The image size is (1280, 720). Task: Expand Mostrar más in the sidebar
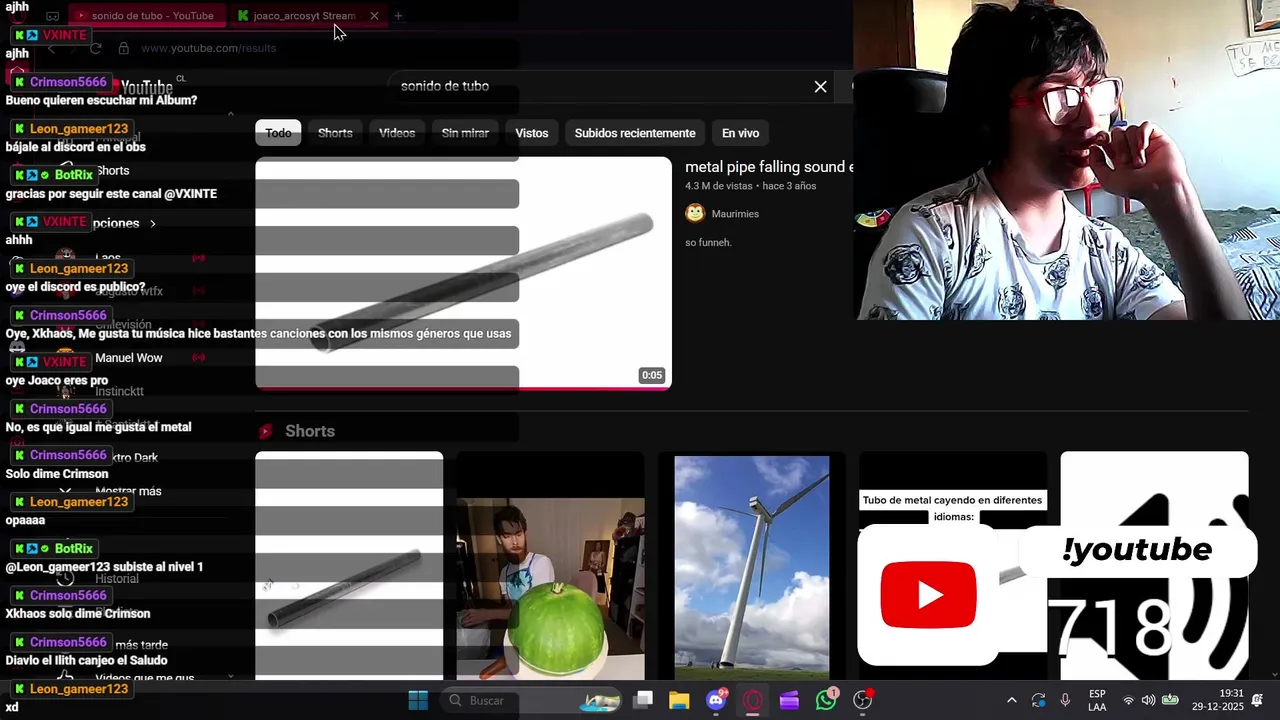[128, 491]
